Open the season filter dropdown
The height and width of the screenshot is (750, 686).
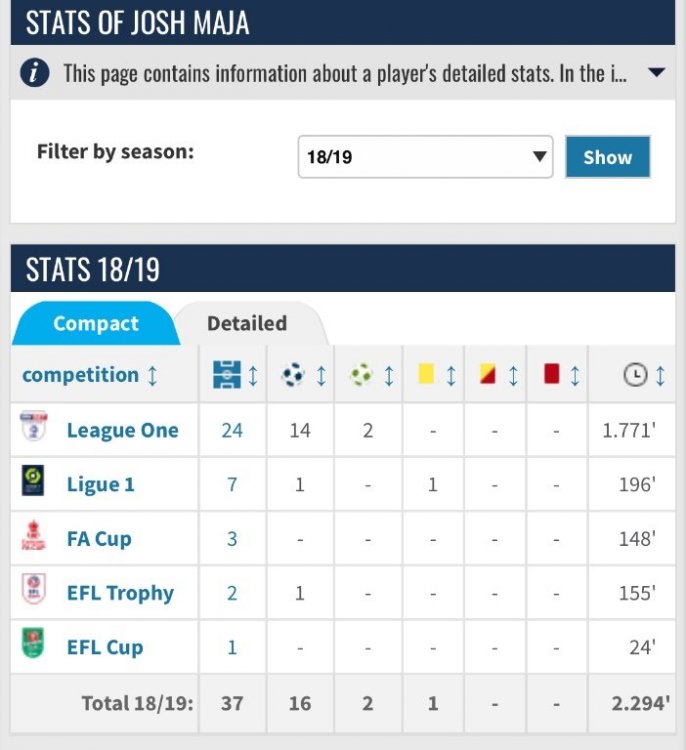pos(425,157)
